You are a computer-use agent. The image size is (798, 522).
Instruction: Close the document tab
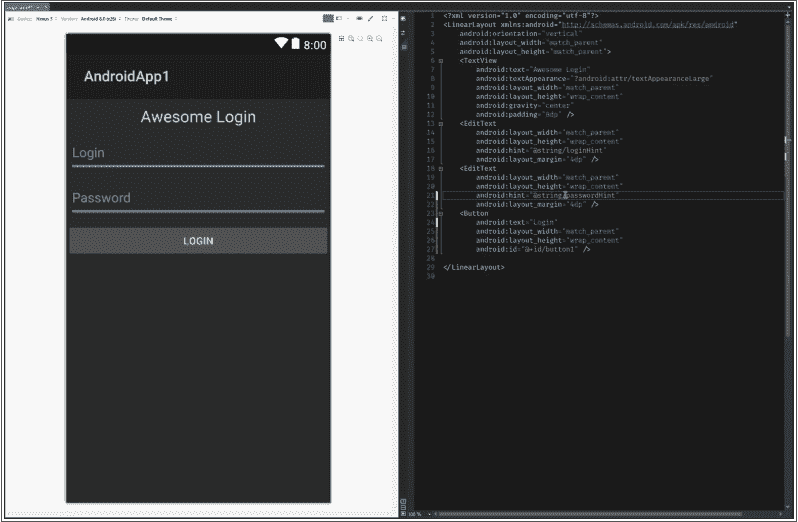point(46,7)
